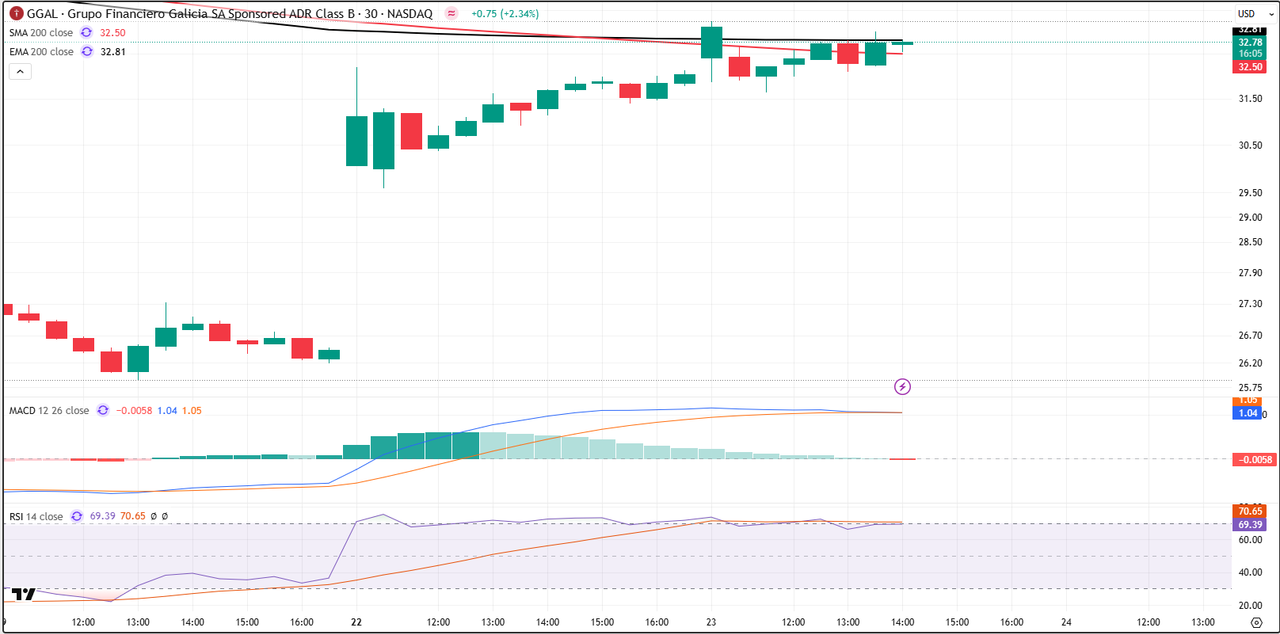Image resolution: width=1280 pixels, height=634 pixels.
Task: Collapse the indicator legend with the chevron button
Action: [21, 72]
